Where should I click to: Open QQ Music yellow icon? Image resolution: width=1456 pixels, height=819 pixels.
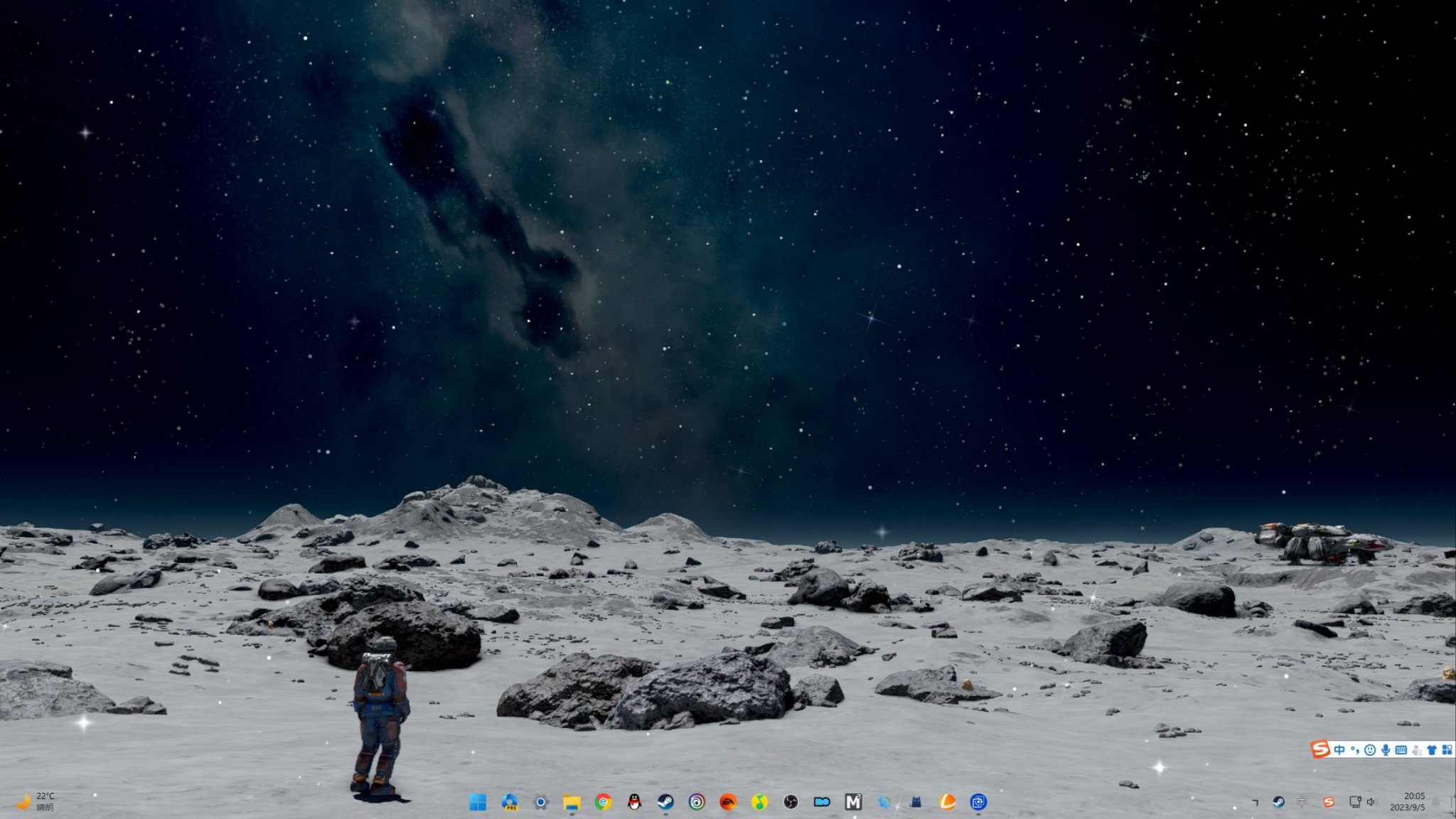pos(759,802)
